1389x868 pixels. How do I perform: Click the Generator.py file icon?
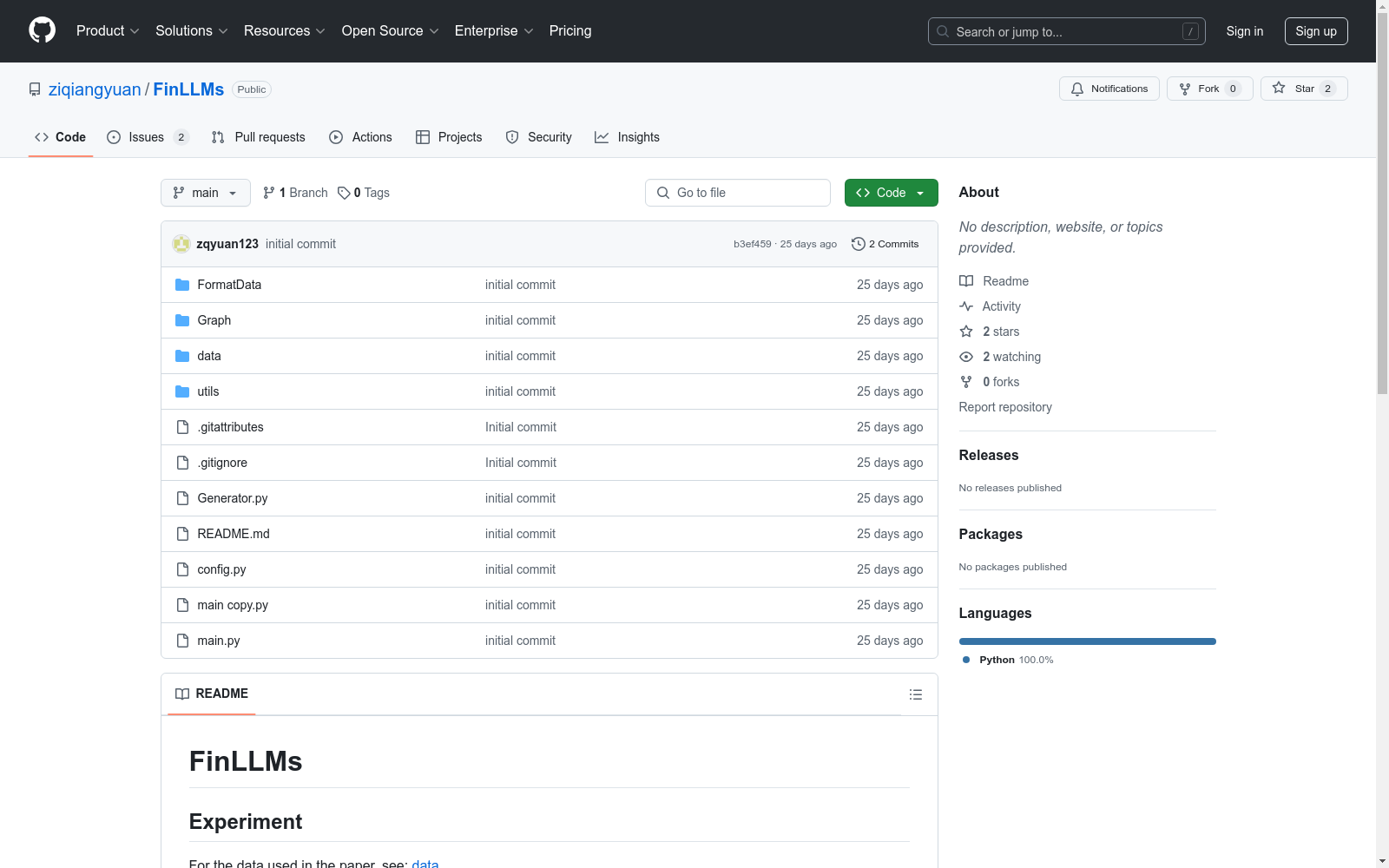coord(182,498)
